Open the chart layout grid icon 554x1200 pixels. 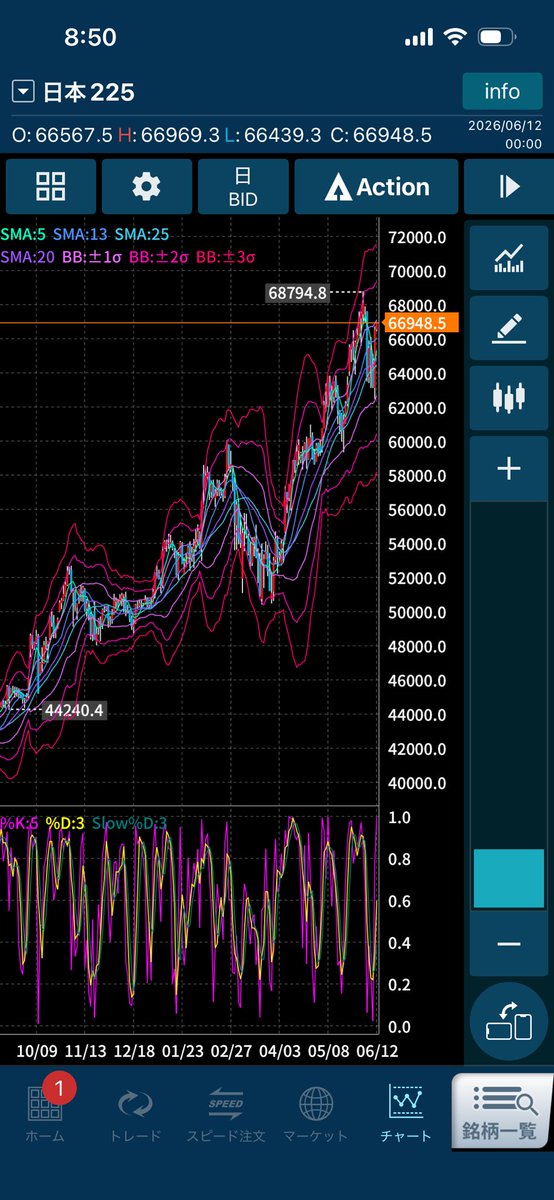[x=51, y=186]
